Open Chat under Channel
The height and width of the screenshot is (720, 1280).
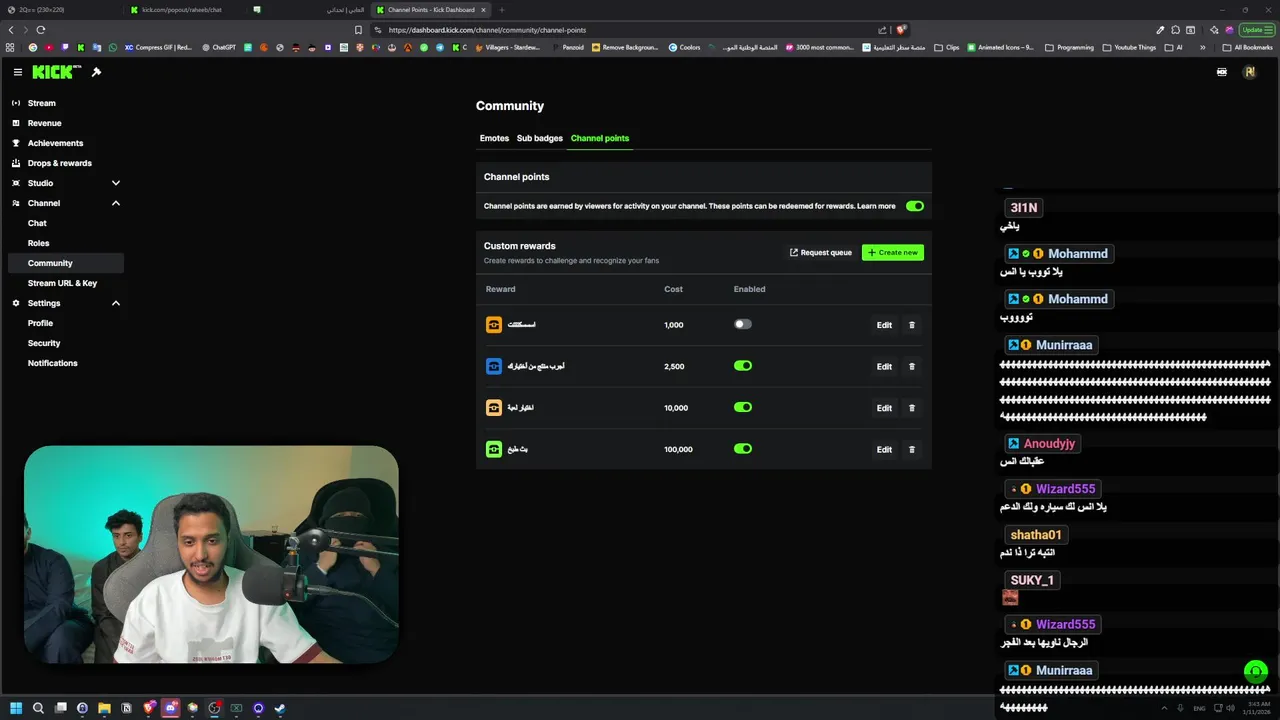(x=66, y=223)
